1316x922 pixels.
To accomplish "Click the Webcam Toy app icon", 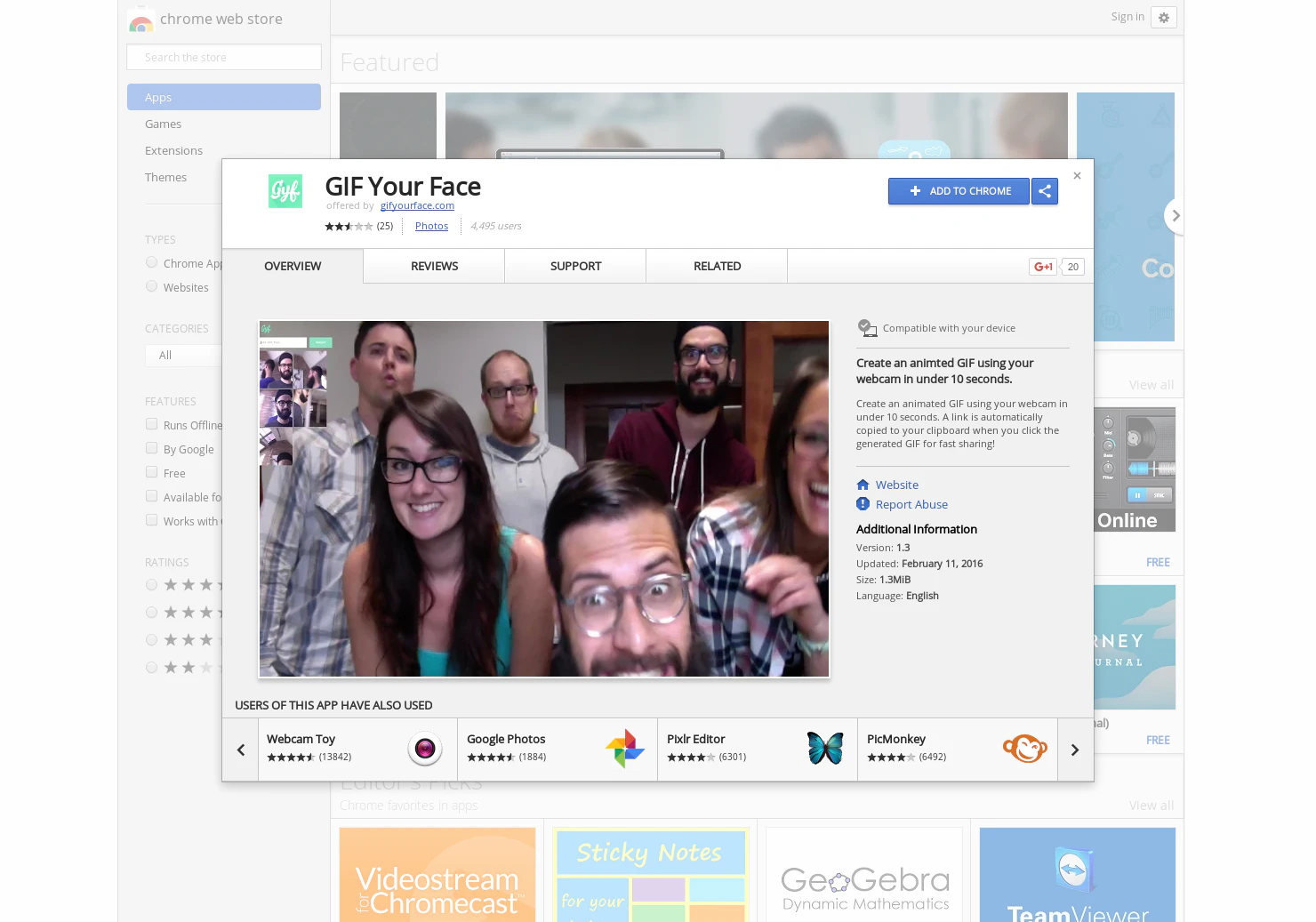I will [x=424, y=749].
